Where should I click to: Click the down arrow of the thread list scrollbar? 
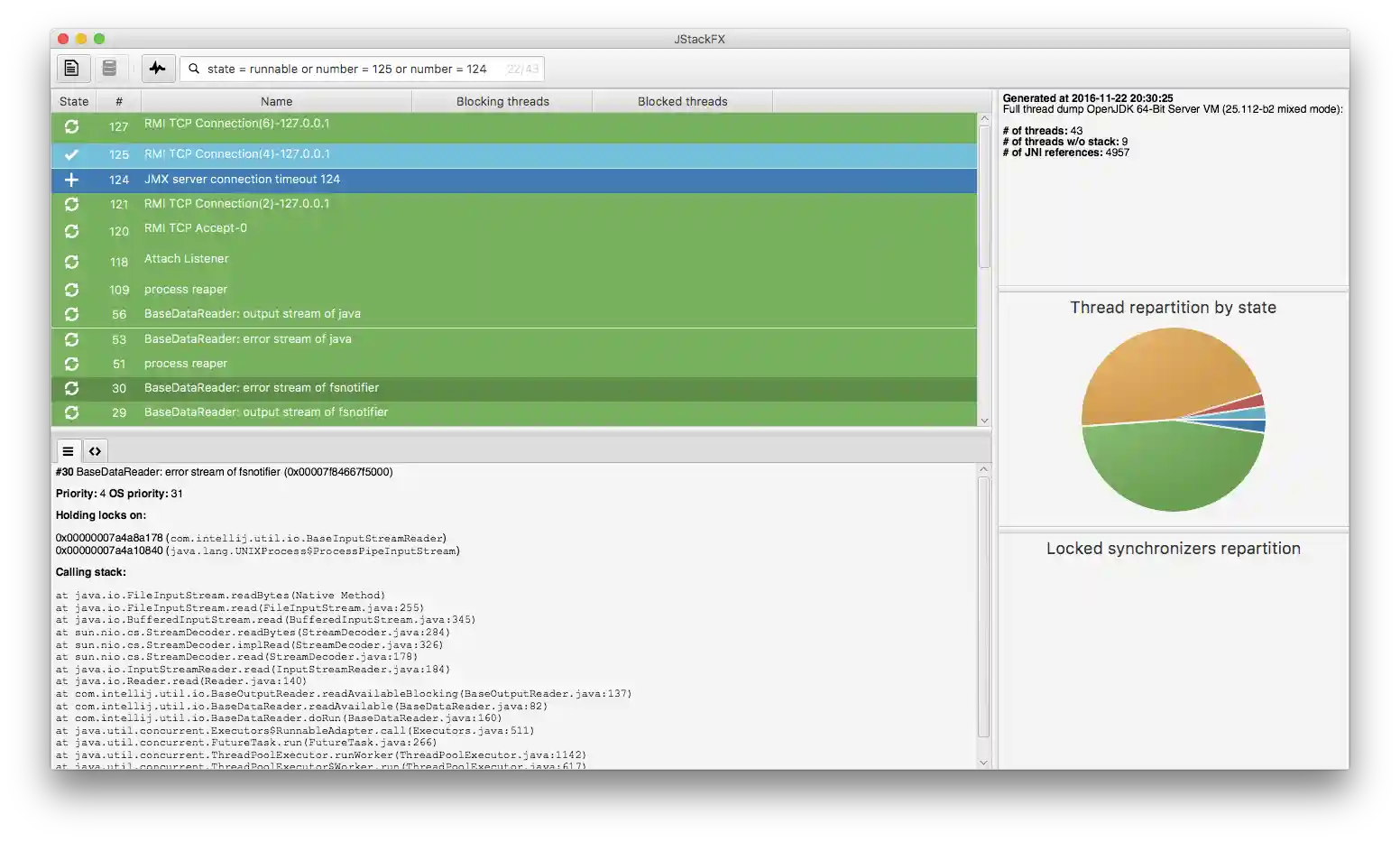pyautogui.click(x=983, y=420)
